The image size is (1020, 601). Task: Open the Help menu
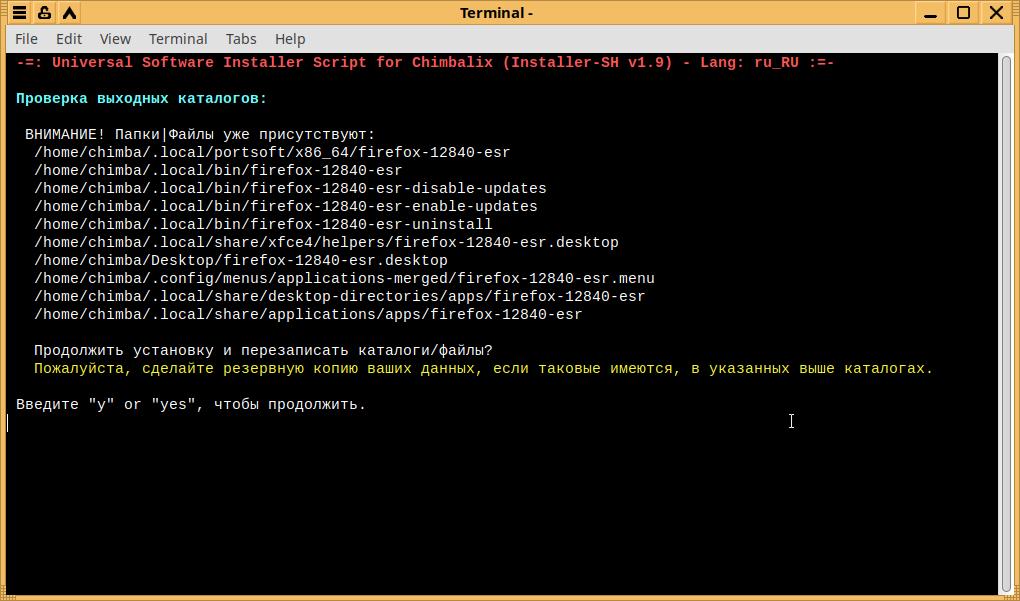coord(290,39)
